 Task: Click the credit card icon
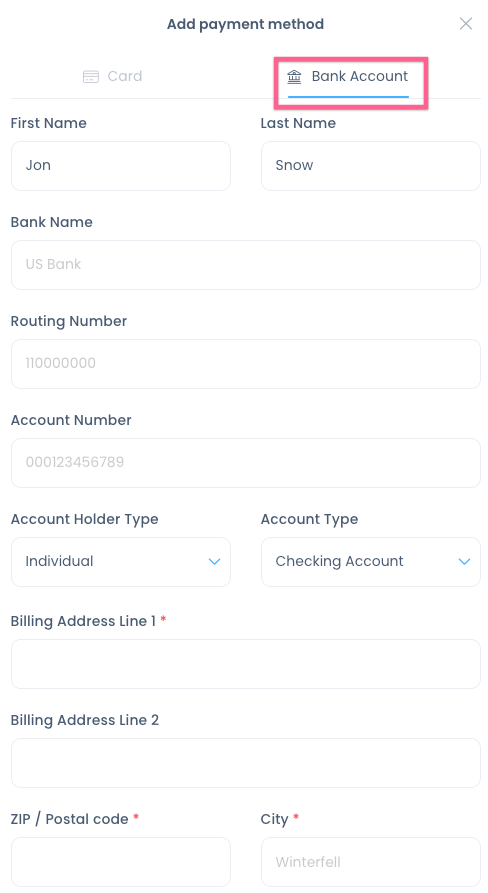(x=91, y=76)
